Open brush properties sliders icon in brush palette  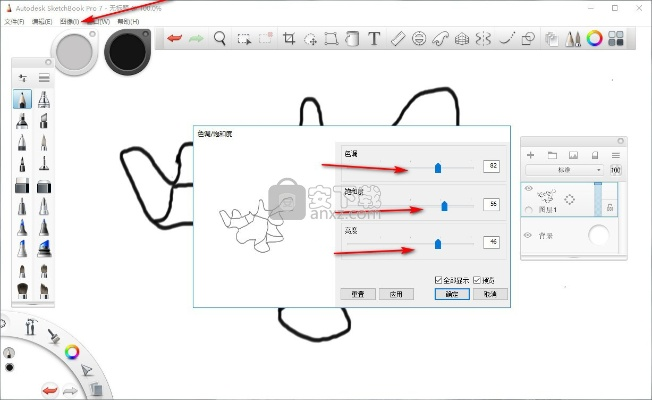click(x=22, y=78)
